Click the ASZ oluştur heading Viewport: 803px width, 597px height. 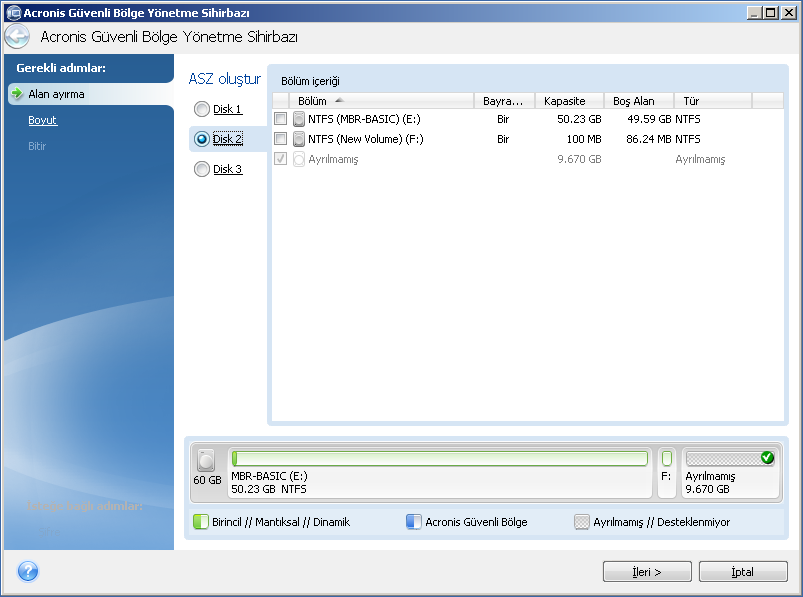click(x=224, y=79)
